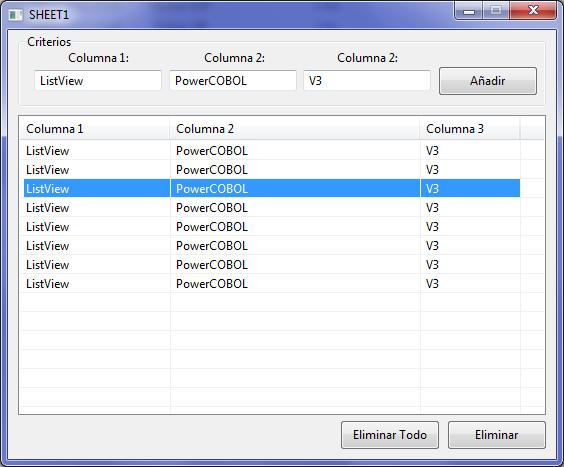Image resolution: width=564 pixels, height=467 pixels.
Task: Click the highlighted third list row
Action: (x=272, y=188)
